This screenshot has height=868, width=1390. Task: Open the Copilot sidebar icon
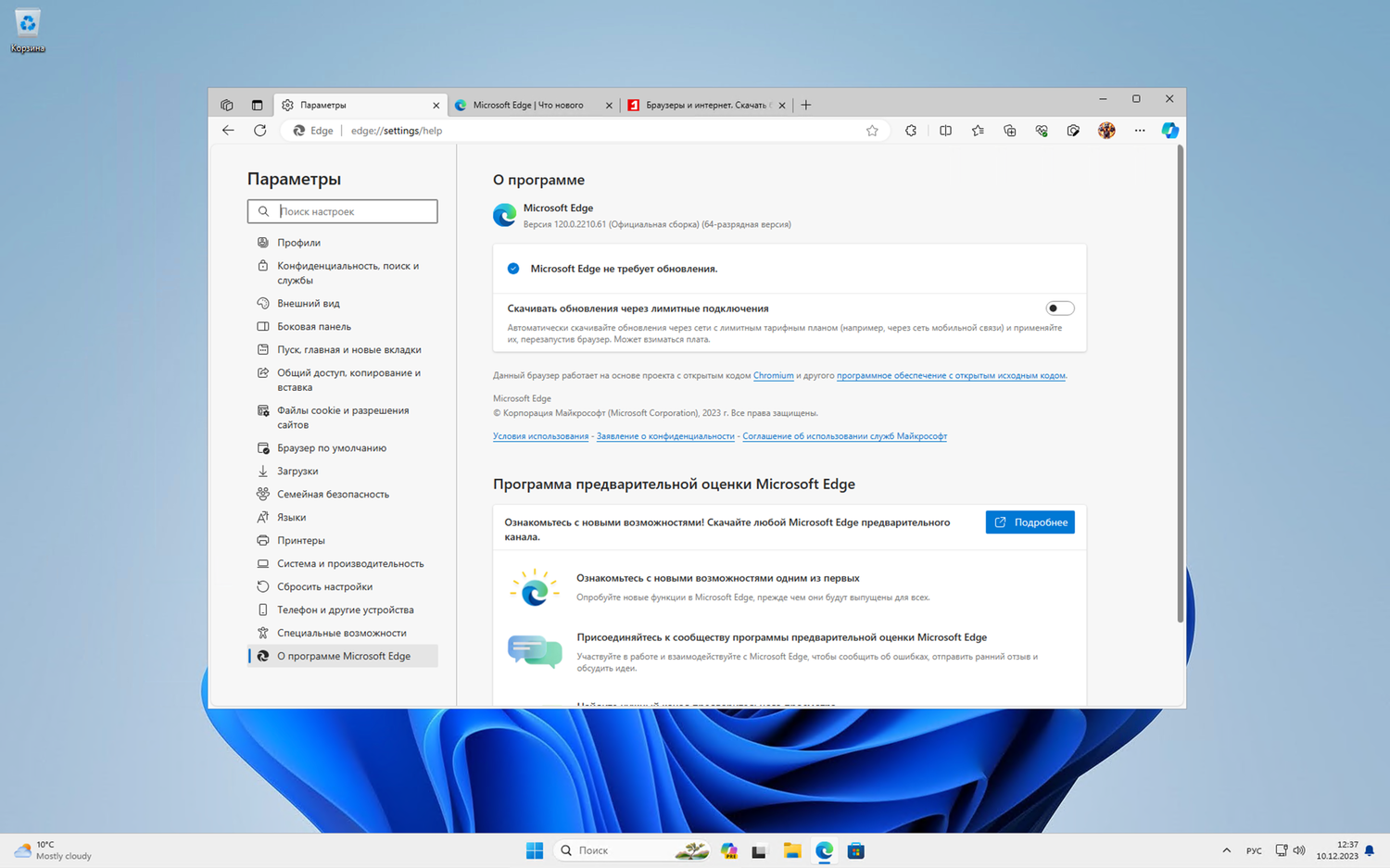pyautogui.click(x=1170, y=131)
